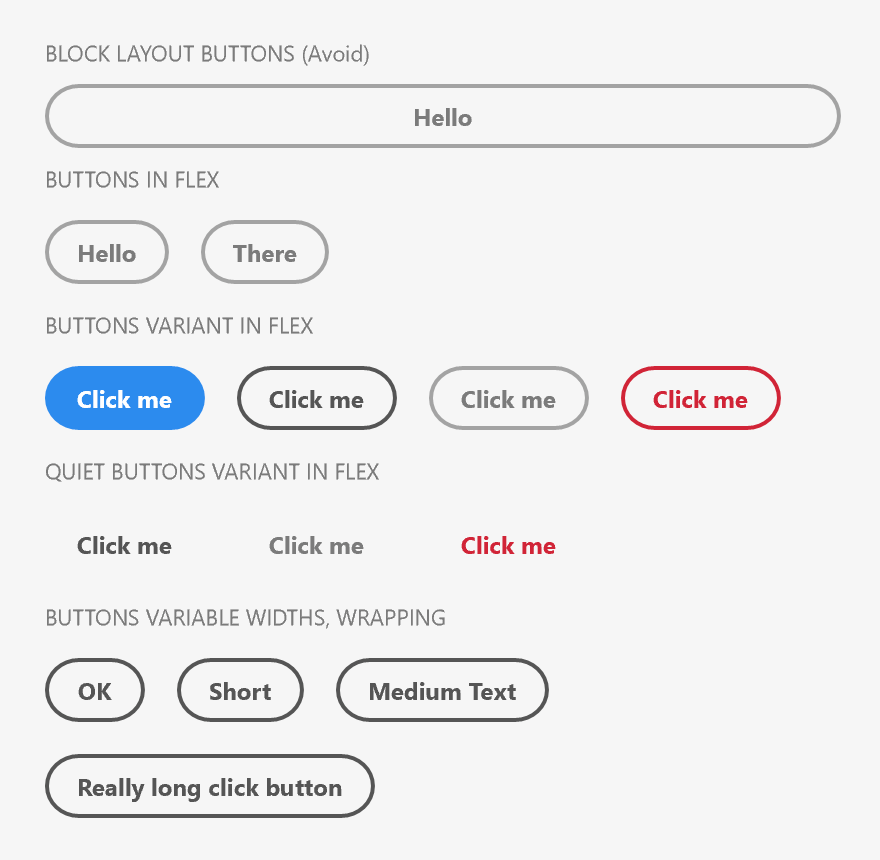Screen dimensions: 880x860
Task: Click the dark outlined Click me button
Action: click(316, 398)
